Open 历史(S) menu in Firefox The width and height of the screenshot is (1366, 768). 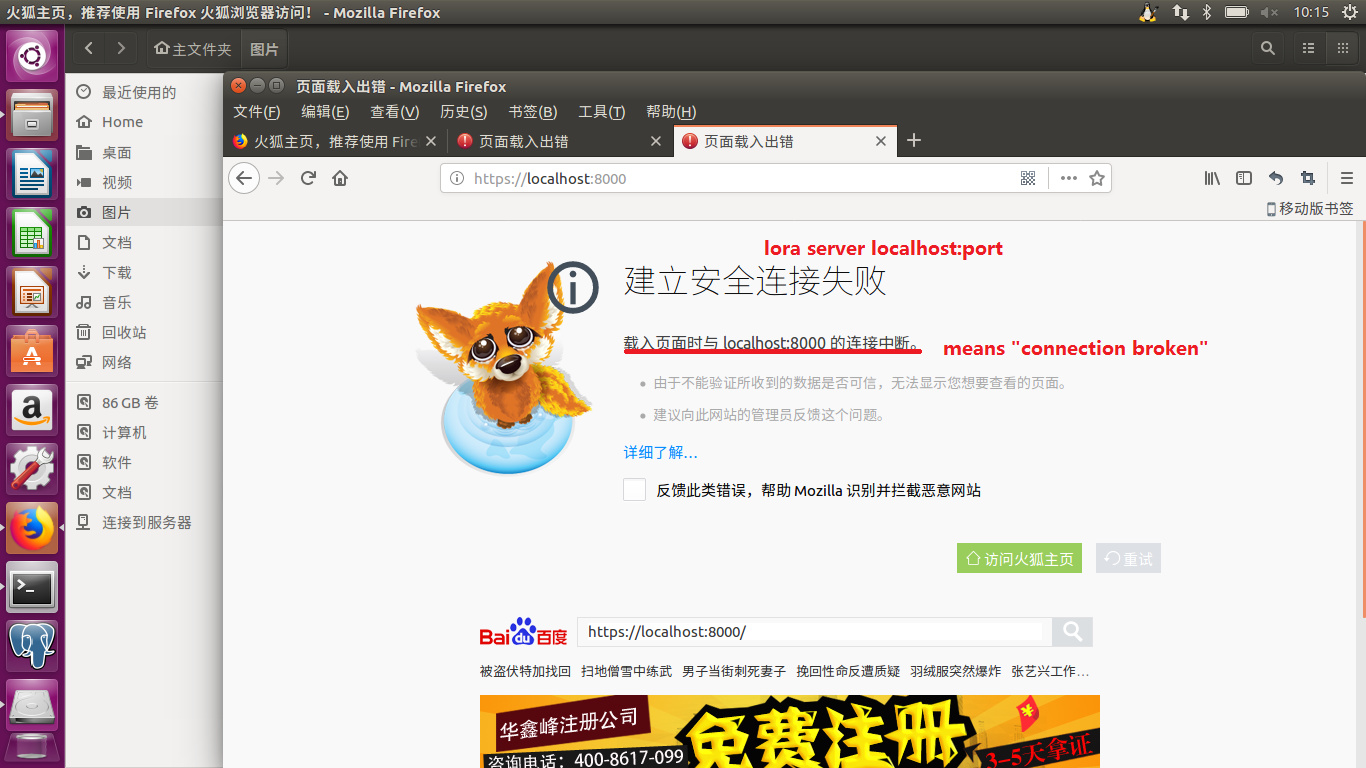pyautogui.click(x=463, y=112)
